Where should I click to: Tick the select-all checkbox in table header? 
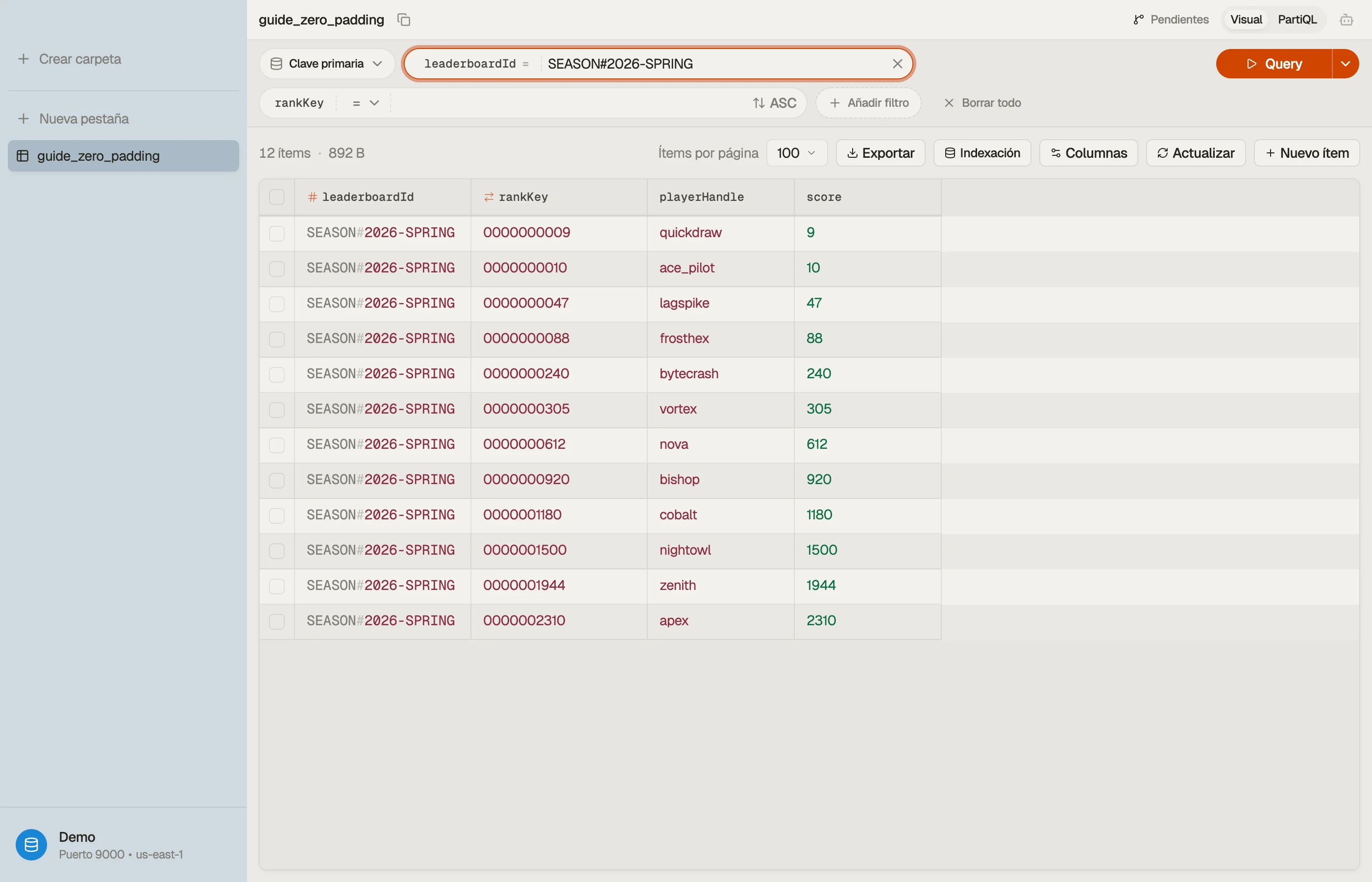point(276,197)
